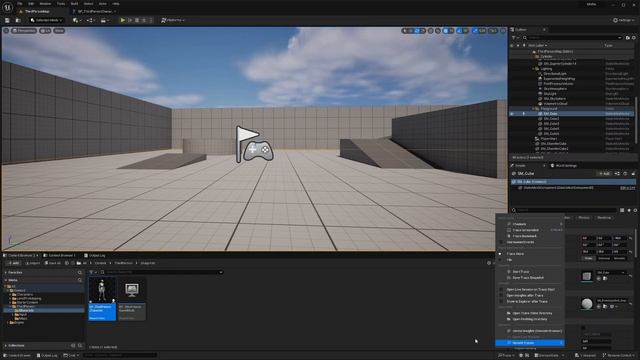Click Output Log in the bottom status bar

click(x=47, y=356)
